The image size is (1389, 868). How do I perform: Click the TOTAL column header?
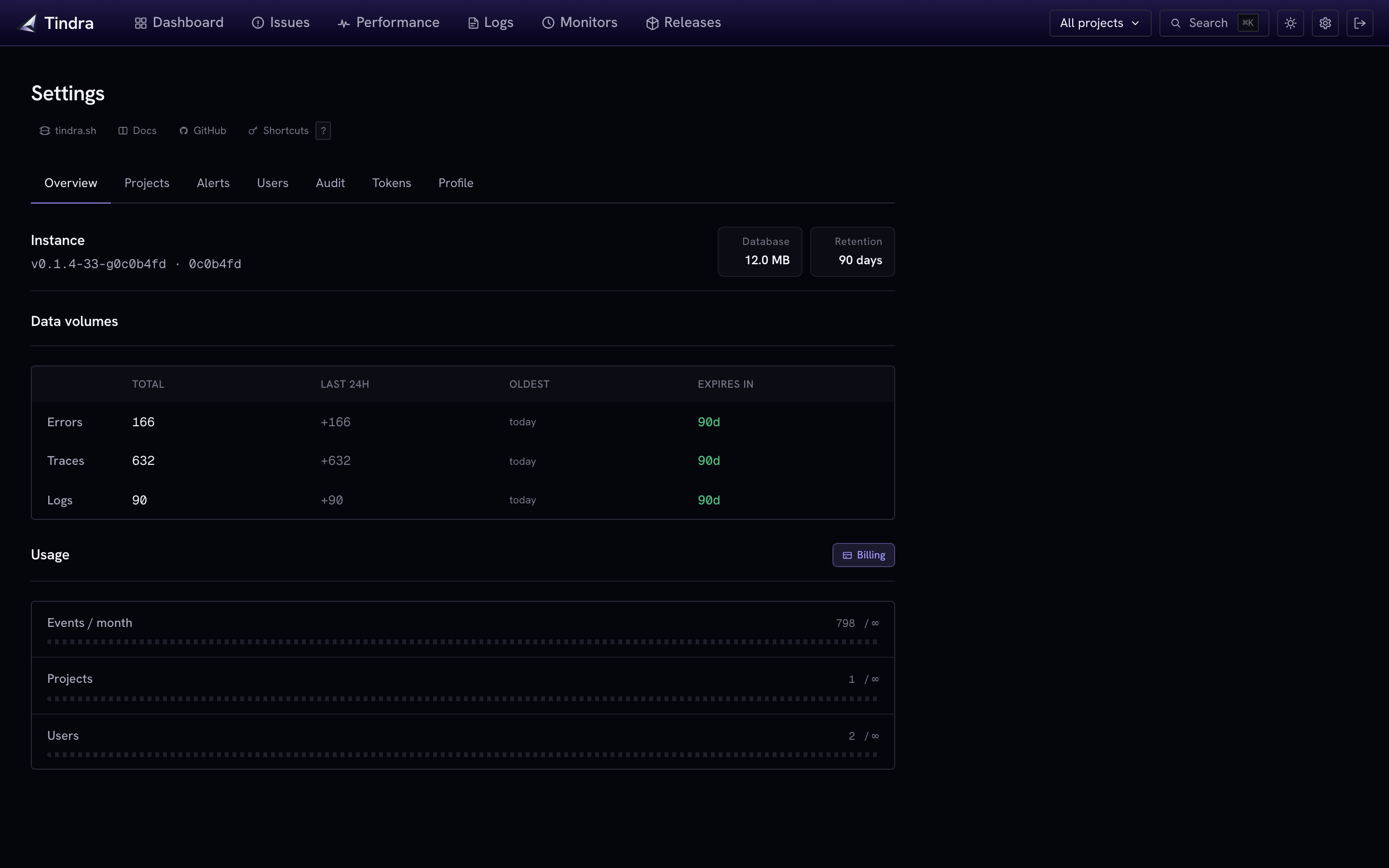tap(148, 384)
